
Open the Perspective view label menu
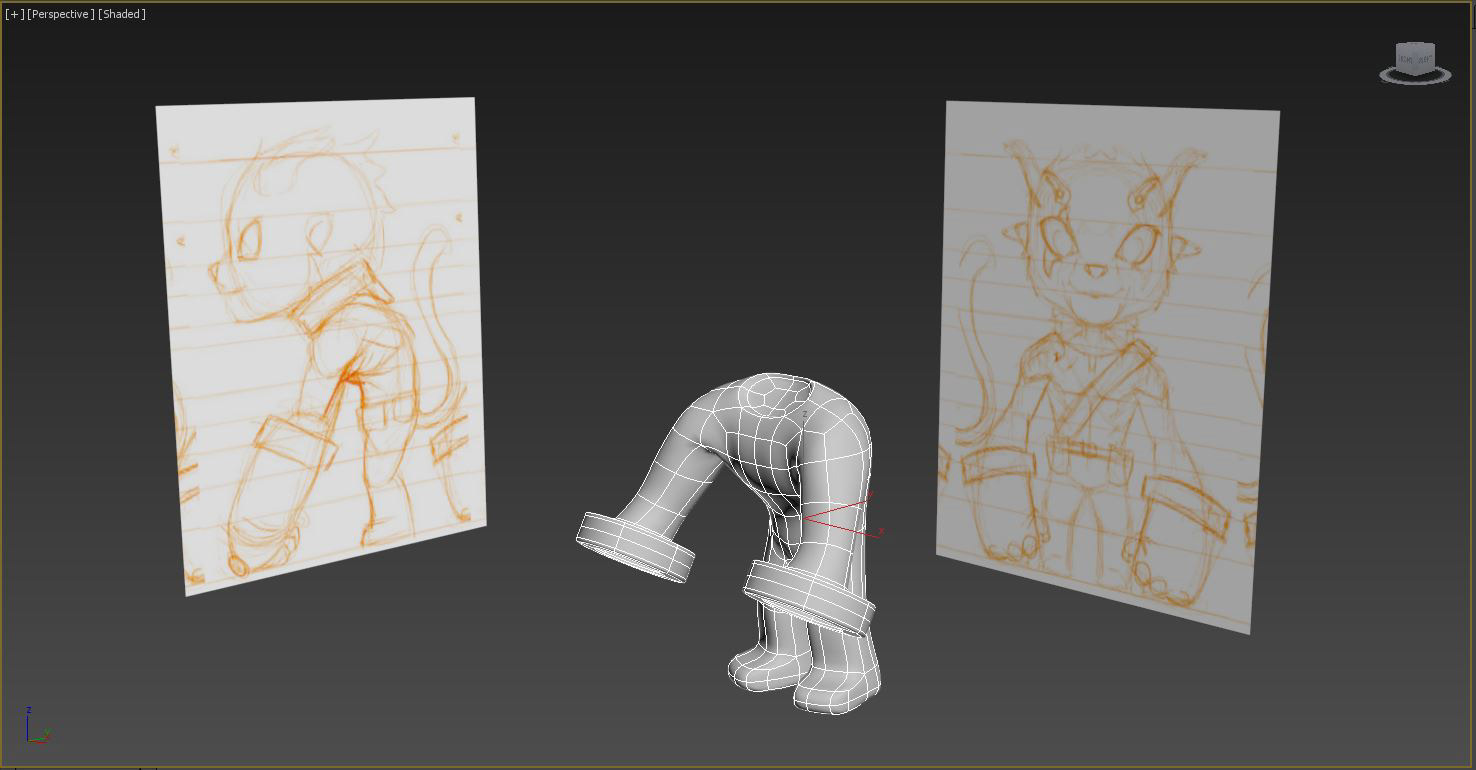[x=61, y=14]
